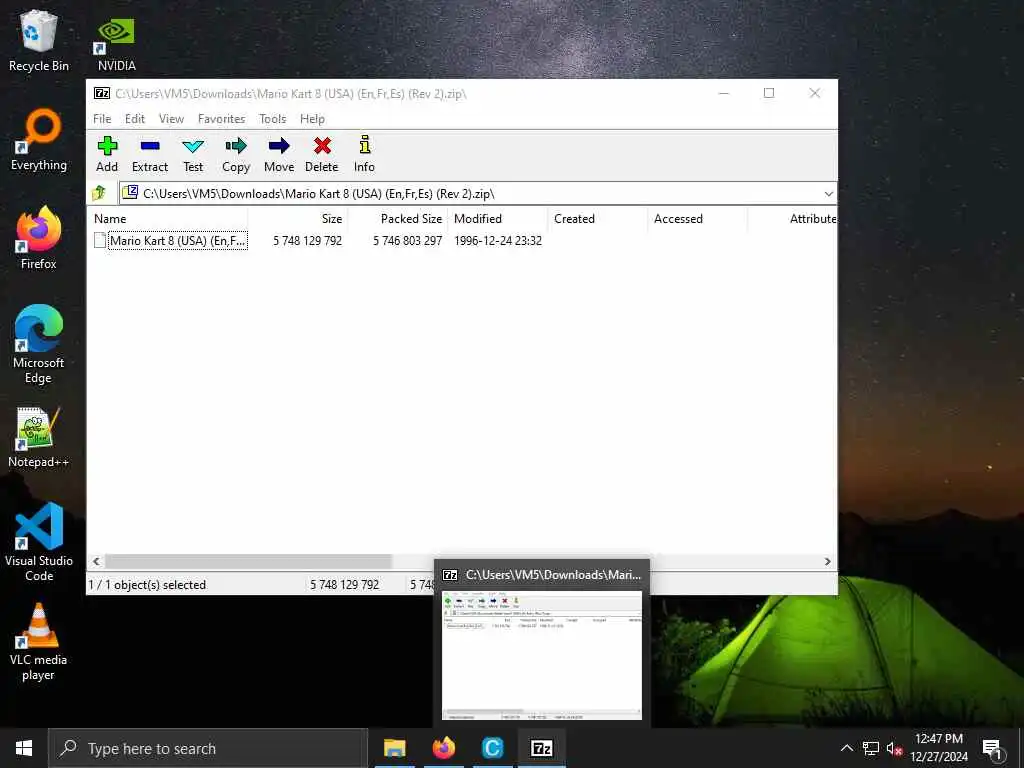The height and width of the screenshot is (768, 1024).
Task: Open Windows Start menu
Action: pyautogui.click(x=24, y=748)
